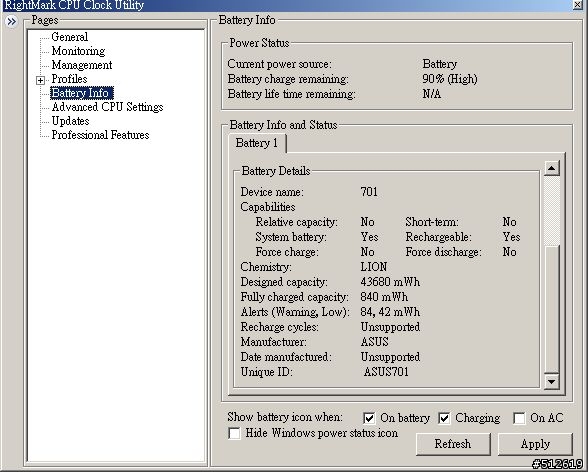Expand the Profiles tree node
The height and width of the screenshot is (472, 588).
point(40,80)
